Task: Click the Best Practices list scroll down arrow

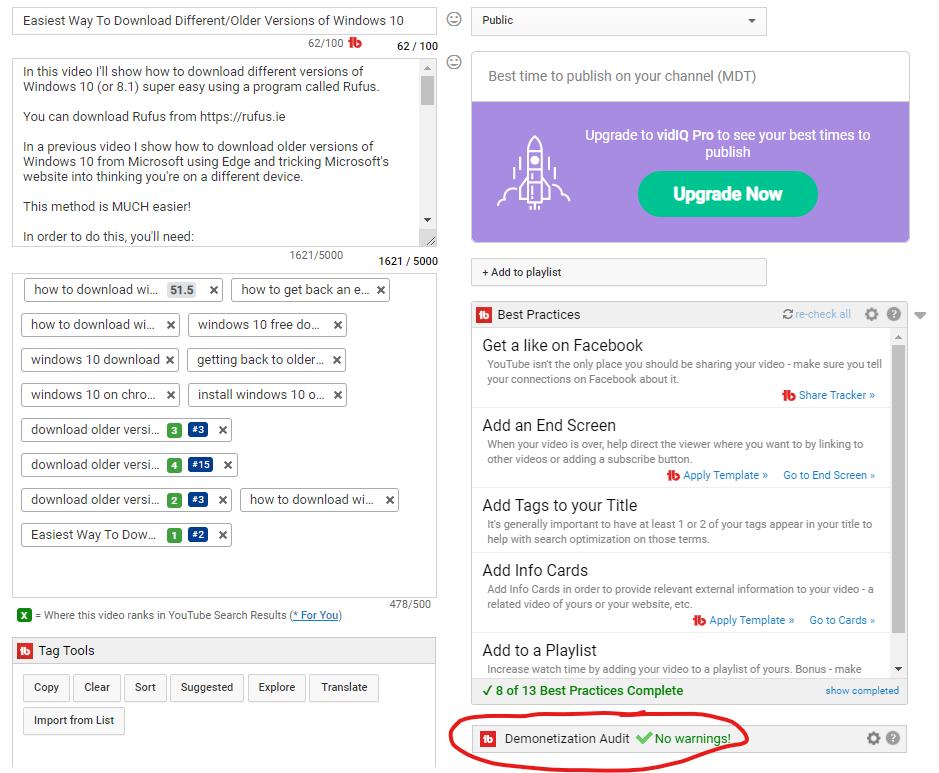Action: click(x=898, y=669)
